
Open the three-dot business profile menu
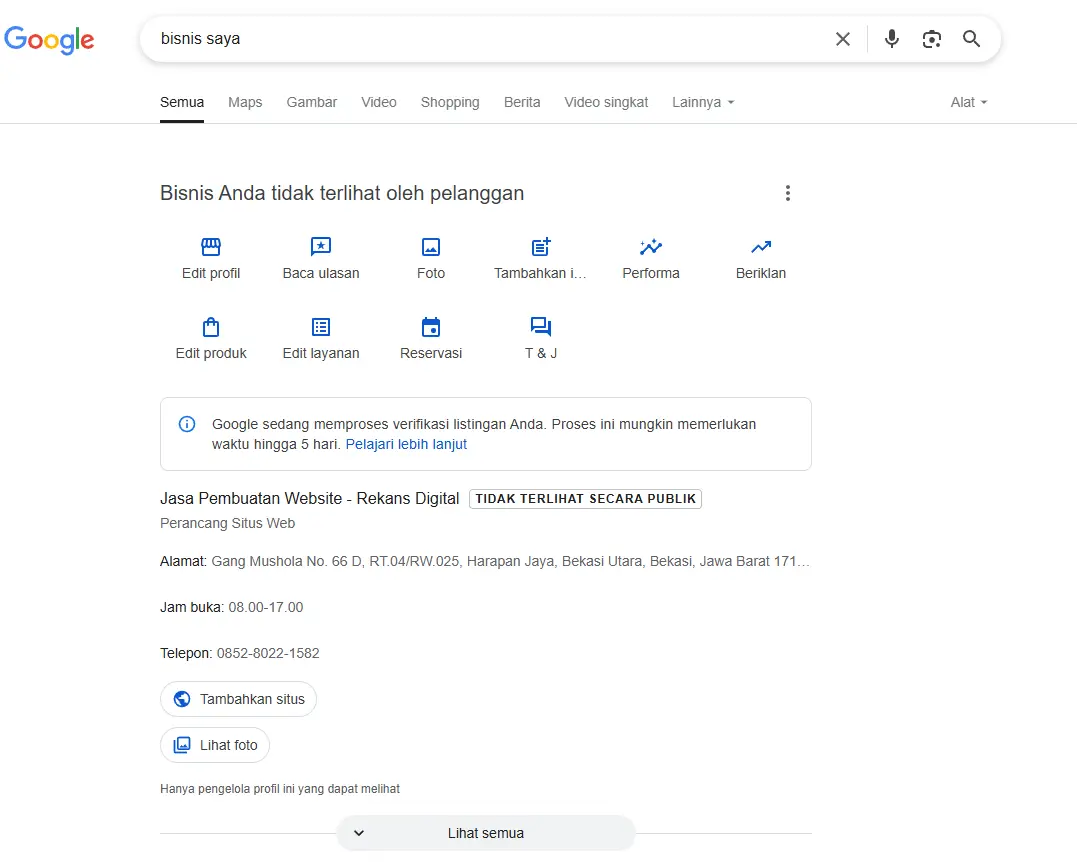coord(788,193)
